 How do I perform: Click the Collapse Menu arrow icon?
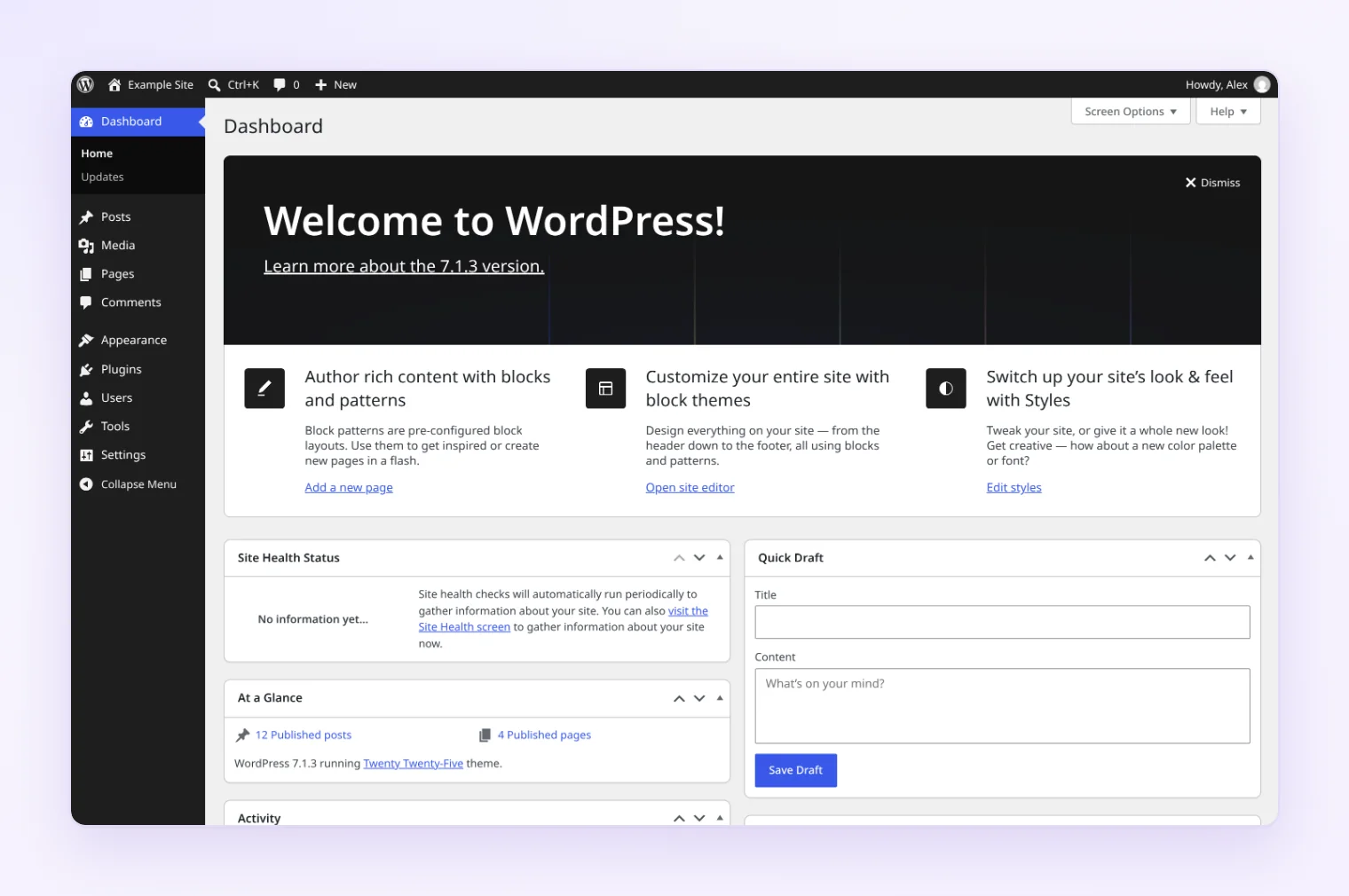[x=86, y=484]
